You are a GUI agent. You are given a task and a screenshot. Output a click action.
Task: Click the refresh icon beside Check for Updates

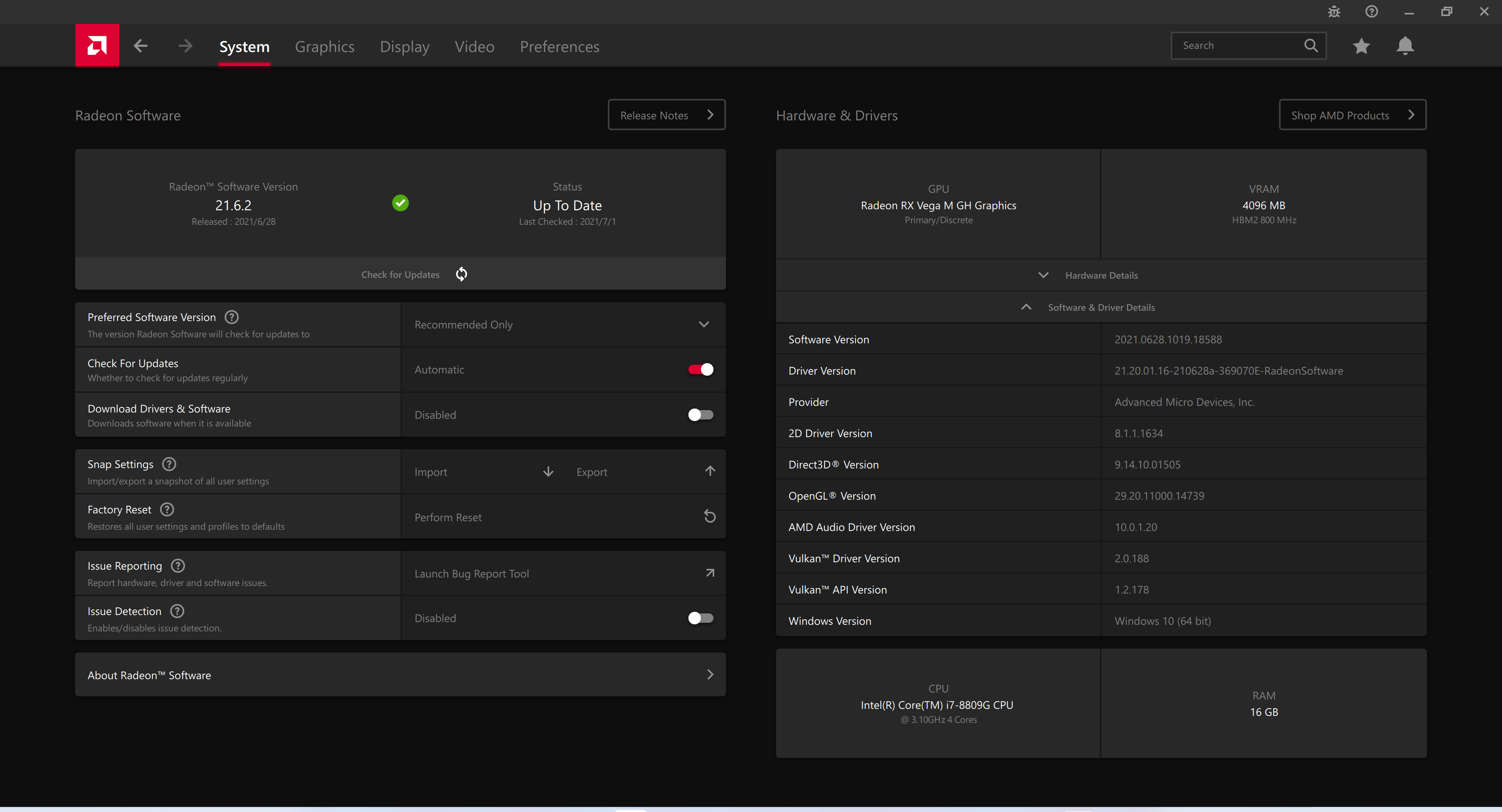[x=461, y=274]
